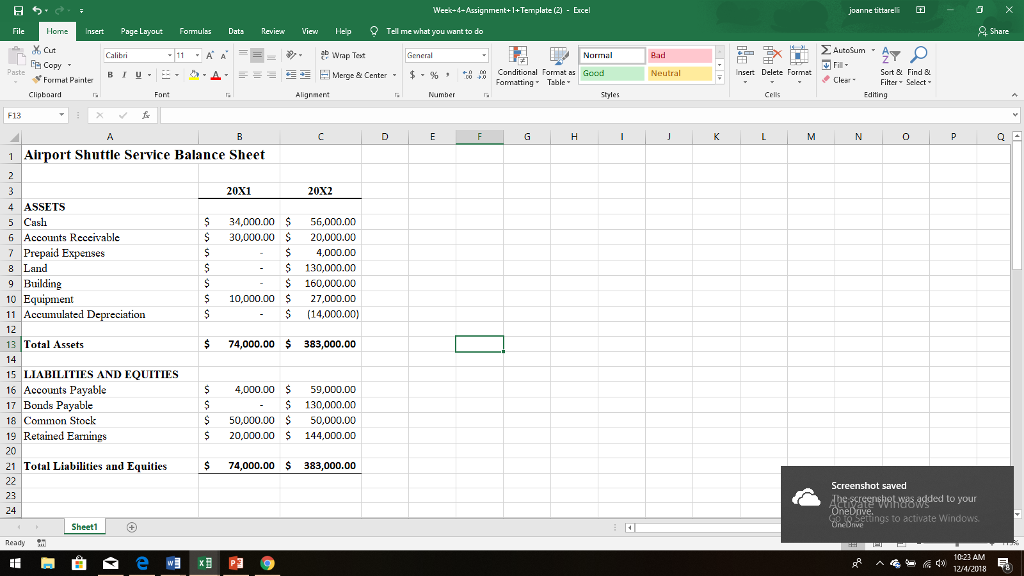1024x576 pixels.
Task: Undo the last action in title bar
Action: [x=37, y=10]
